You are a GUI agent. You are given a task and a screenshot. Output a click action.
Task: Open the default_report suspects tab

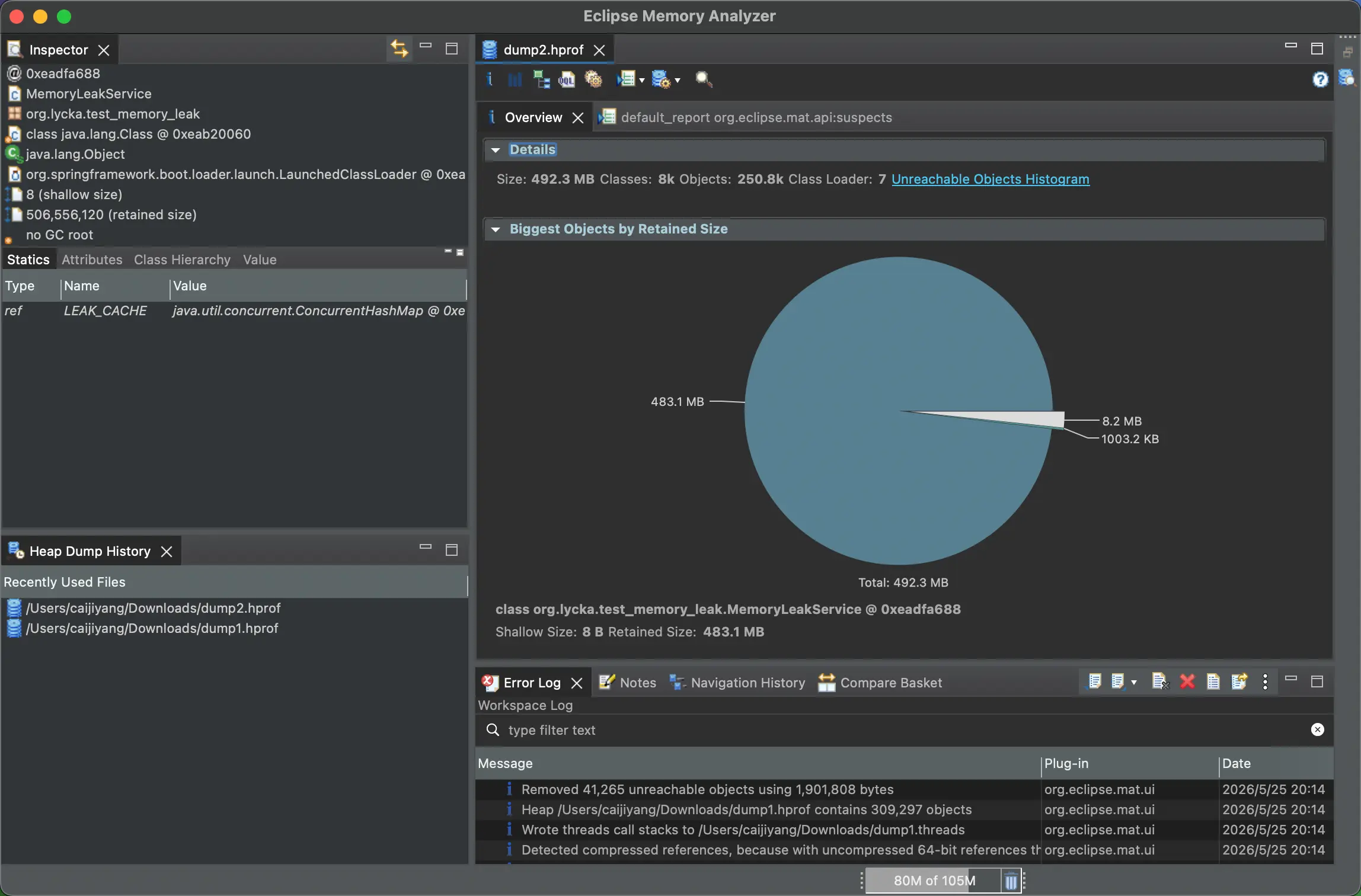click(746, 117)
